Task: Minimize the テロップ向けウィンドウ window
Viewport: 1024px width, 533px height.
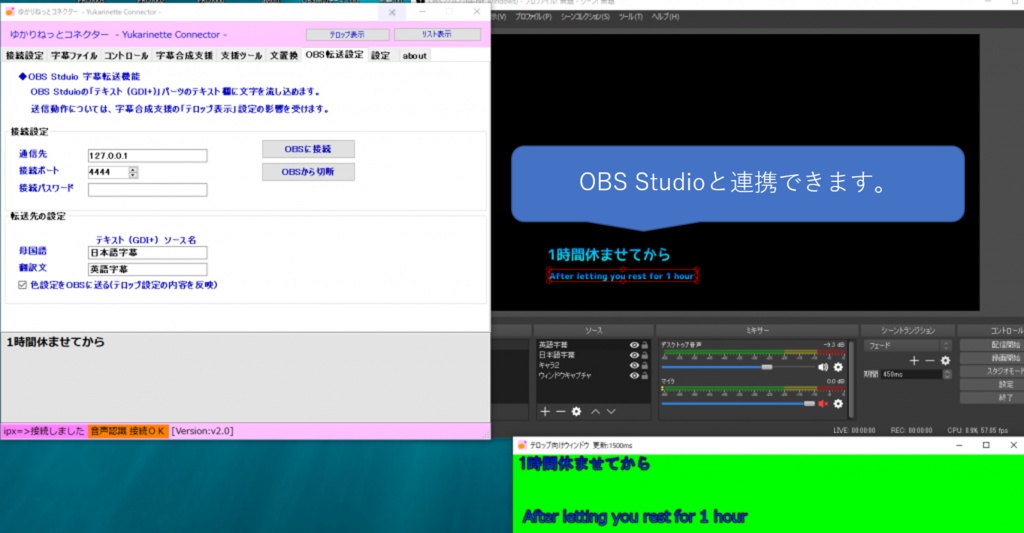Action: click(959, 445)
